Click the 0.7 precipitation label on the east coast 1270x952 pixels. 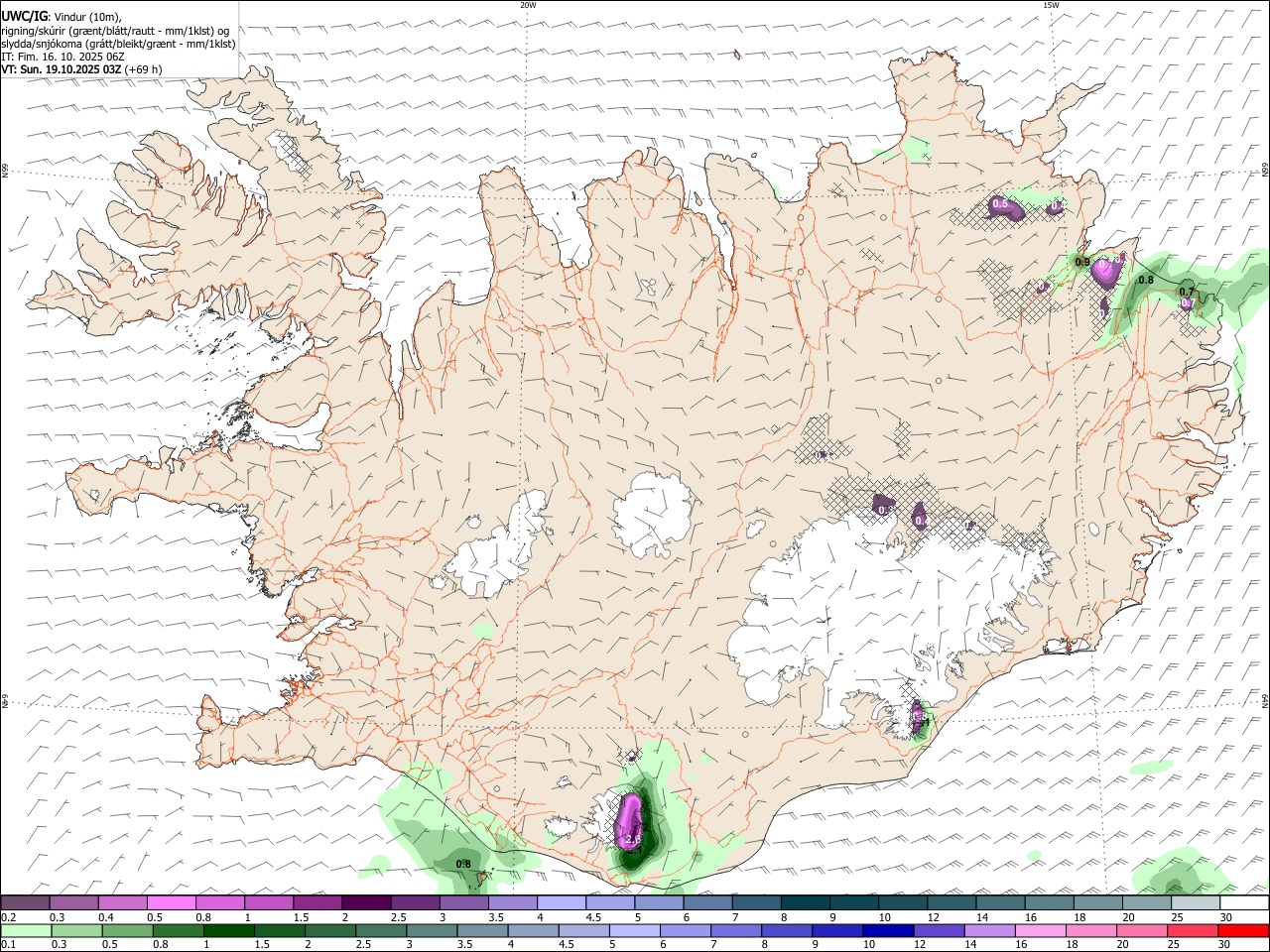1186,292
